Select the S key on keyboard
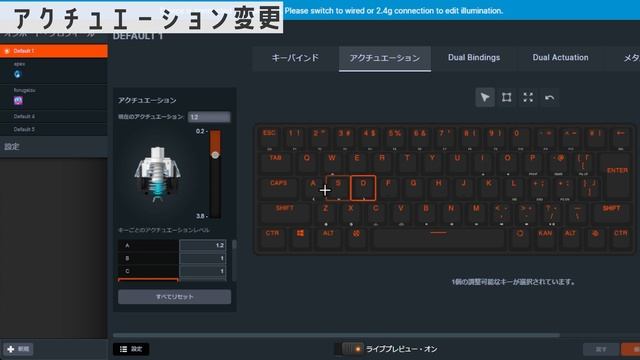Image resolution: width=640 pixels, height=360 pixels. coord(338,188)
